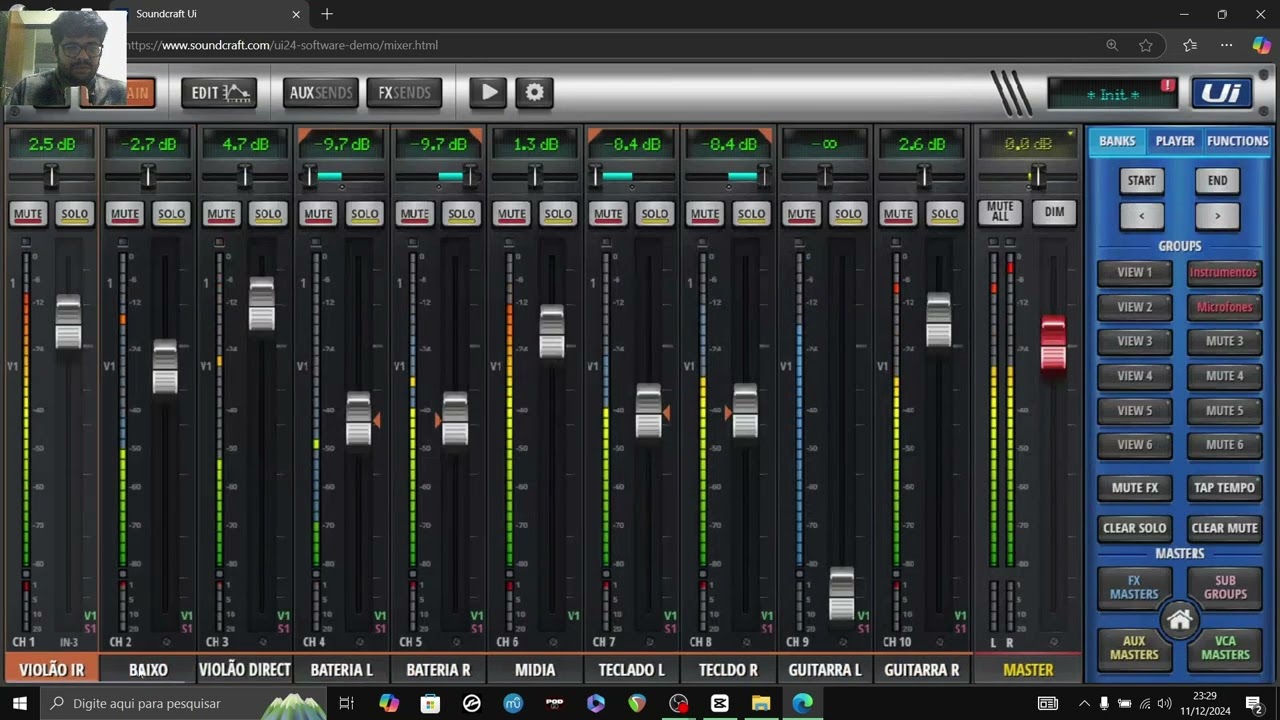Click the TAP TEMPO button

click(x=1224, y=488)
